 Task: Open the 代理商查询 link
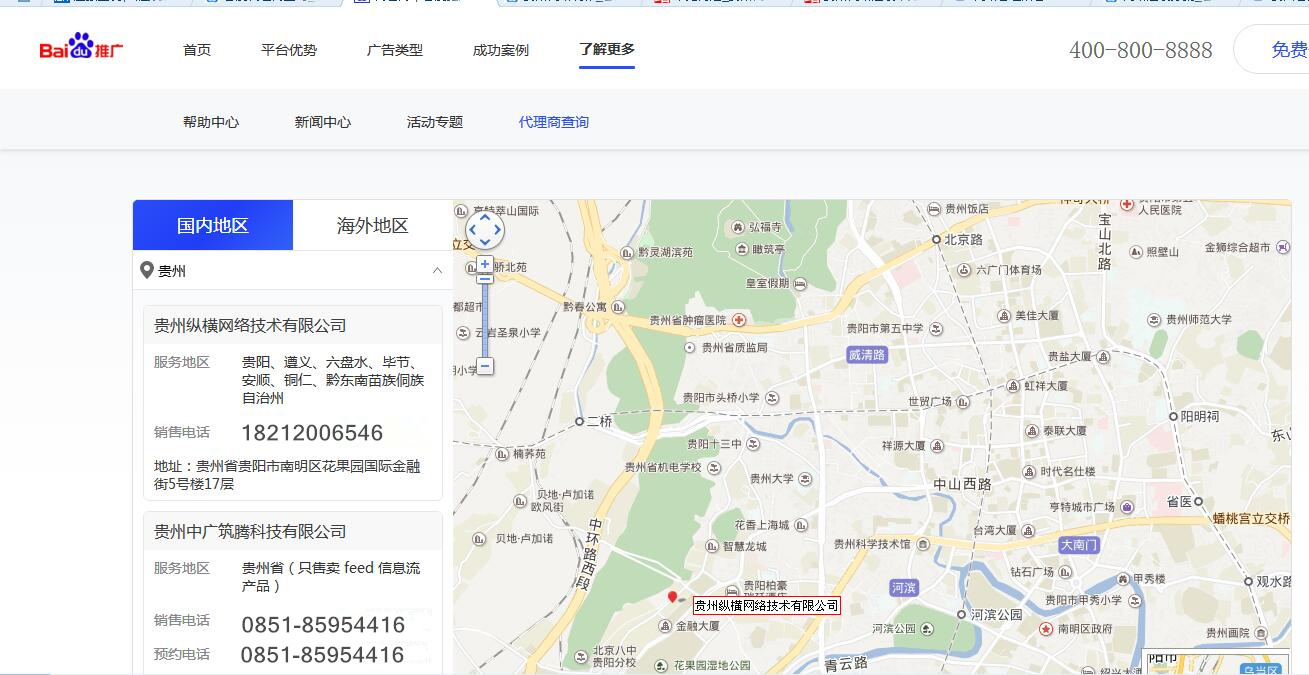(554, 122)
